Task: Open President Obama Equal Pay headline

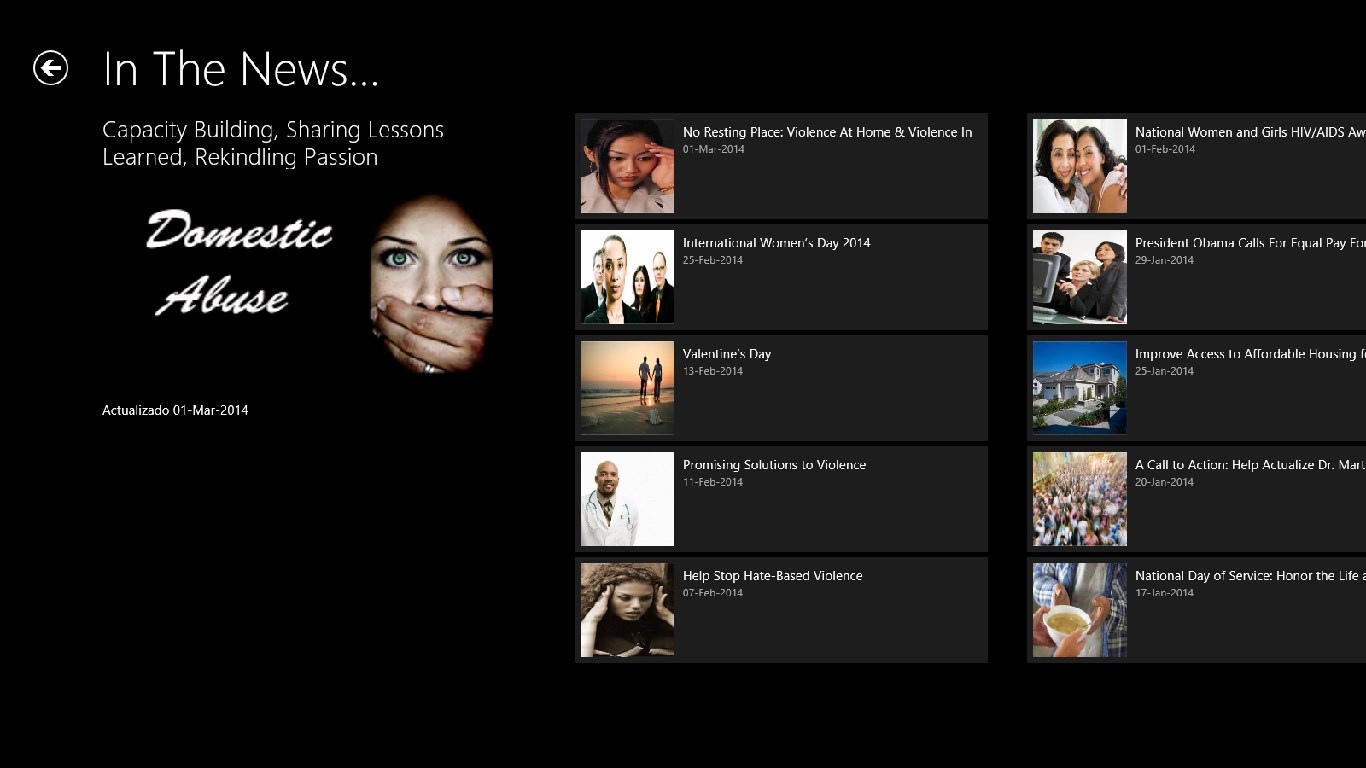Action: [x=1249, y=243]
